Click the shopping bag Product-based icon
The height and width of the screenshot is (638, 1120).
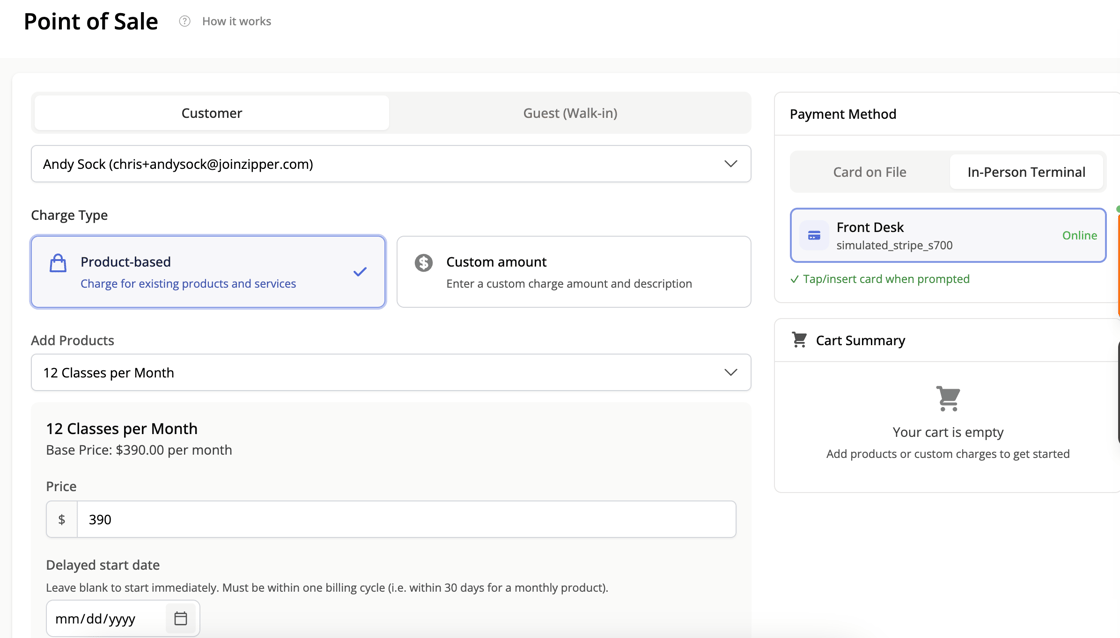pyautogui.click(x=58, y=263)
